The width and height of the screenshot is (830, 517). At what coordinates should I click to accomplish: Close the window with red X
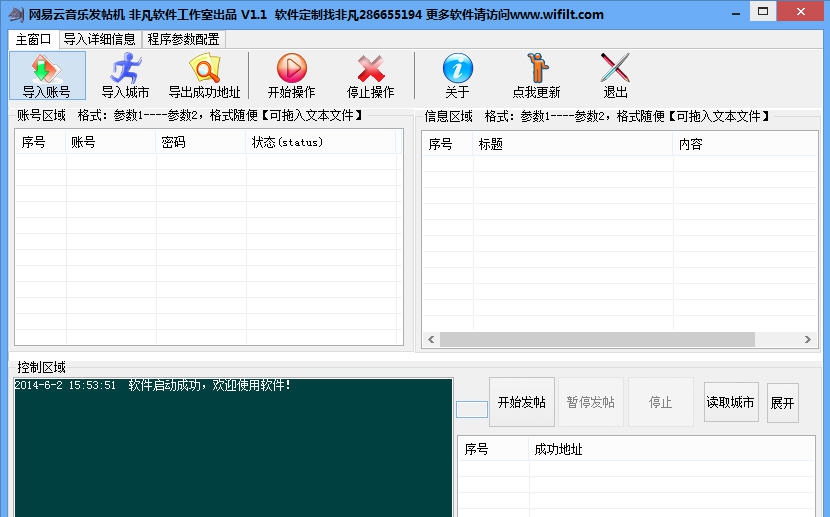coord(801,12)
